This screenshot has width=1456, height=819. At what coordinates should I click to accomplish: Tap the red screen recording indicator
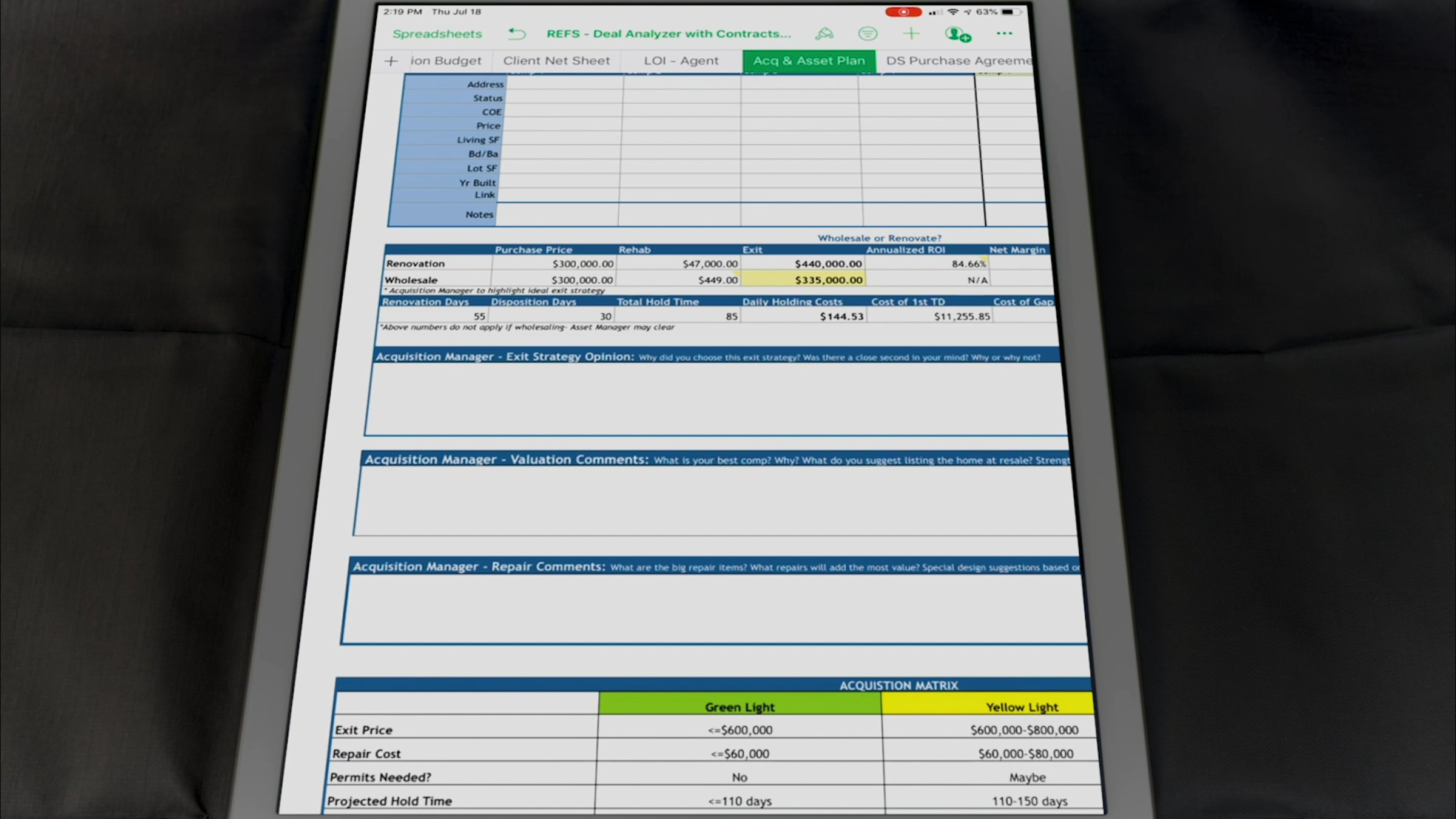tap(903, 12)
